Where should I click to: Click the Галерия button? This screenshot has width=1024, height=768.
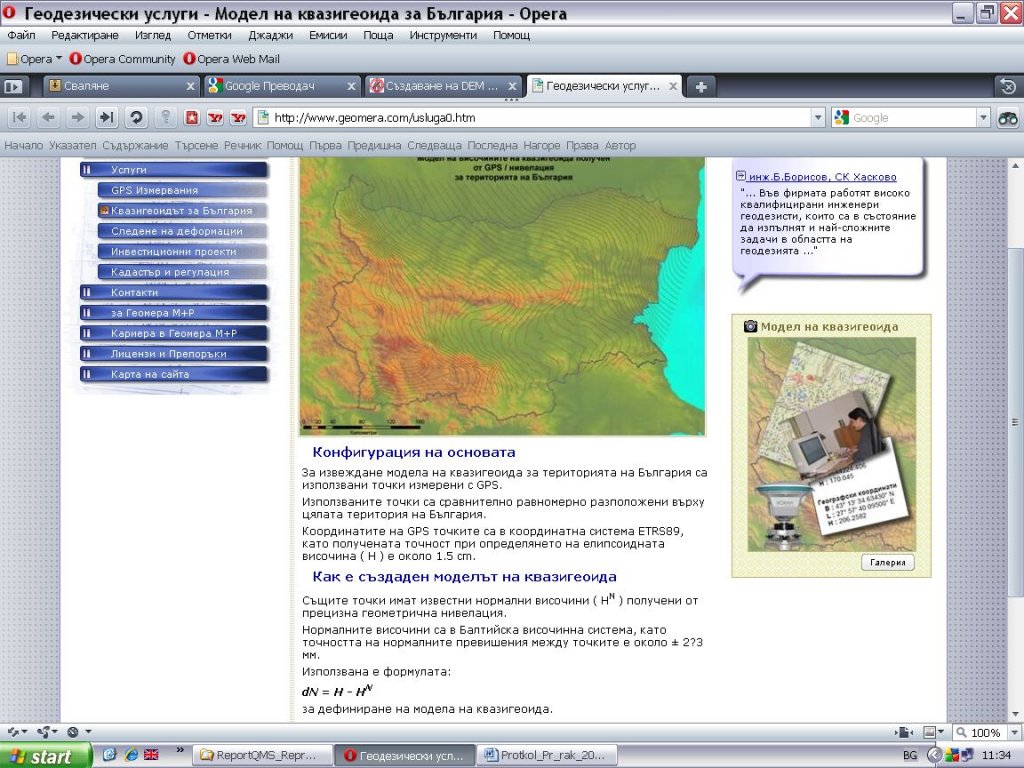point(887,563)
